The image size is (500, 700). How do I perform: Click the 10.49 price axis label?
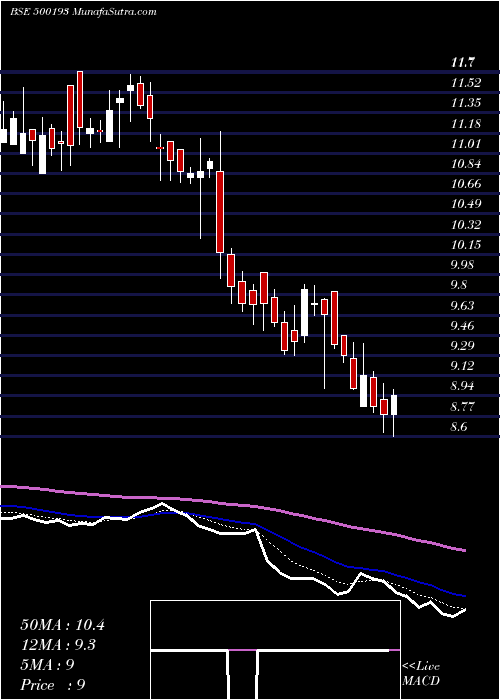(x=466, y=204)
